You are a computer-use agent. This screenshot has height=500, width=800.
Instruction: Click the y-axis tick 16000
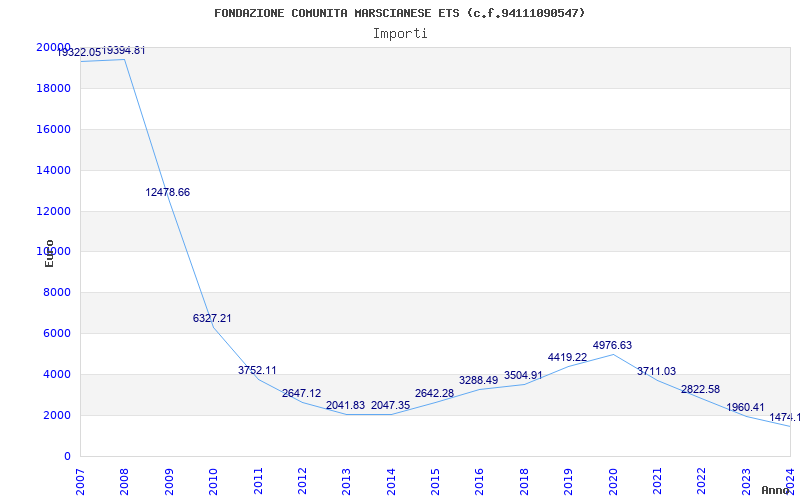pyautogui.click(x=54, y=129)
